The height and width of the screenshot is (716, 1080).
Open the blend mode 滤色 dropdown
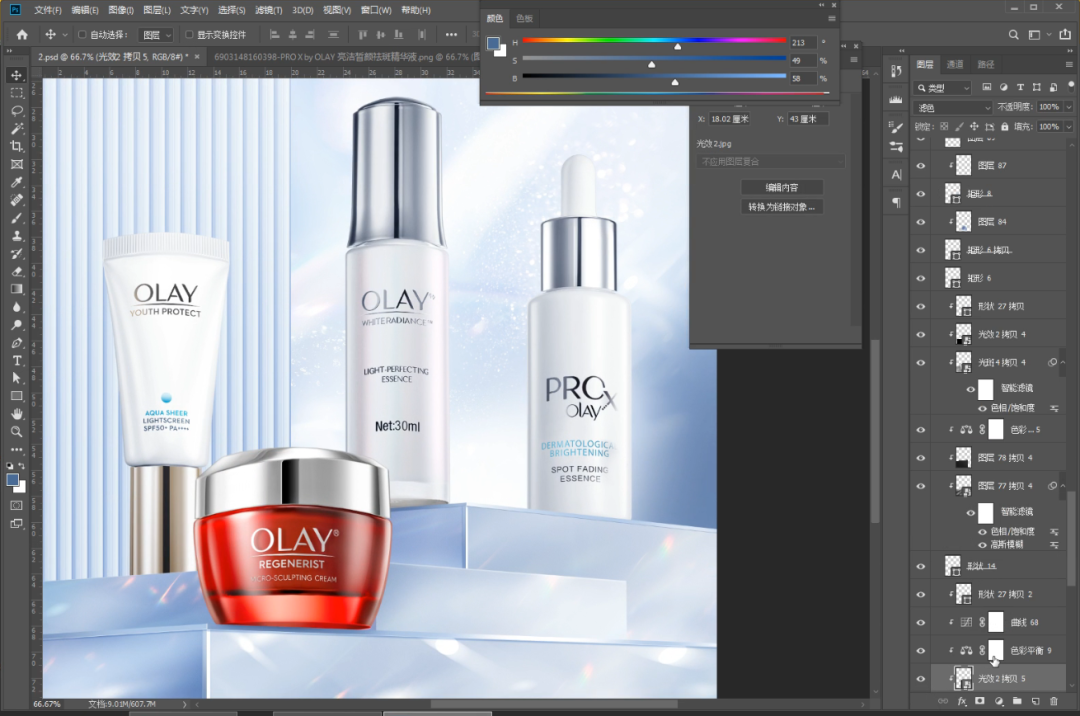(x=953, y=107)
